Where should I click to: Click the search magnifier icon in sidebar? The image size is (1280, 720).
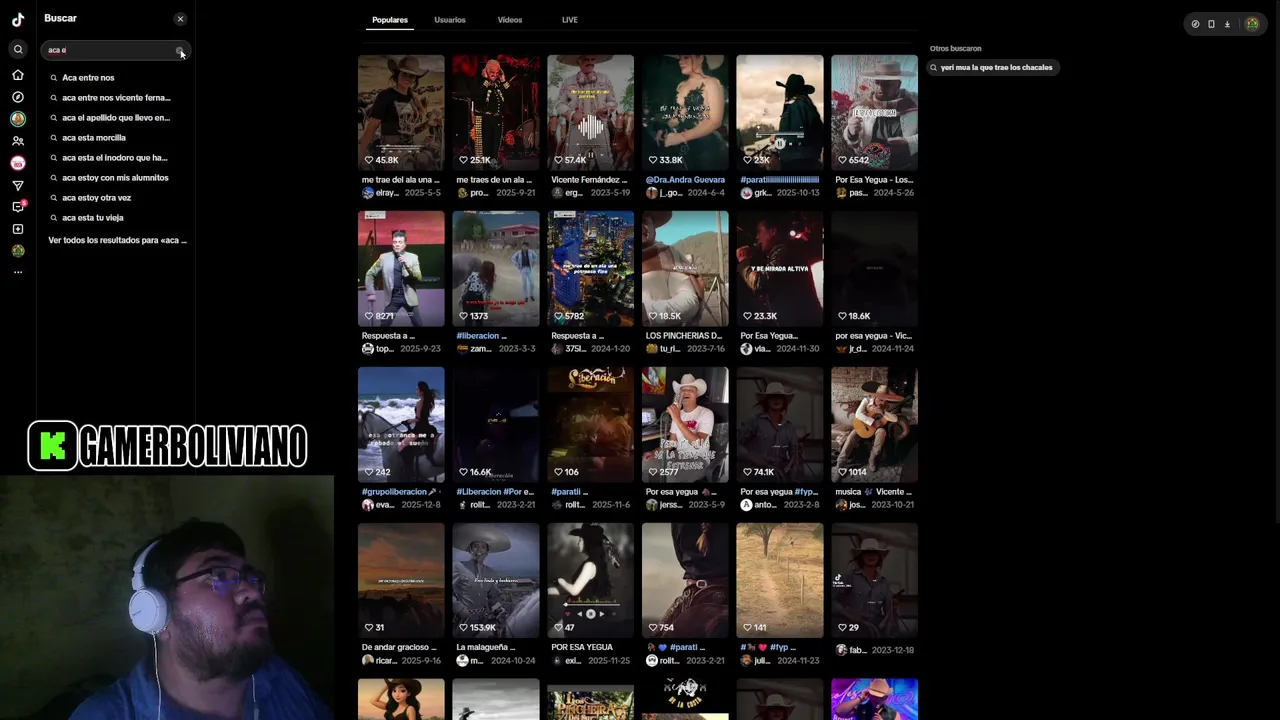point(18,49)
